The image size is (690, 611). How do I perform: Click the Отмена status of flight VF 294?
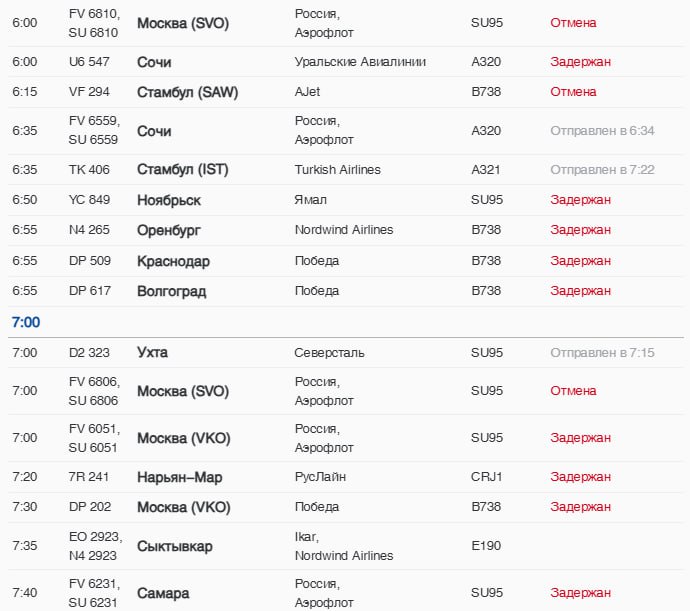tap(573, 92)
